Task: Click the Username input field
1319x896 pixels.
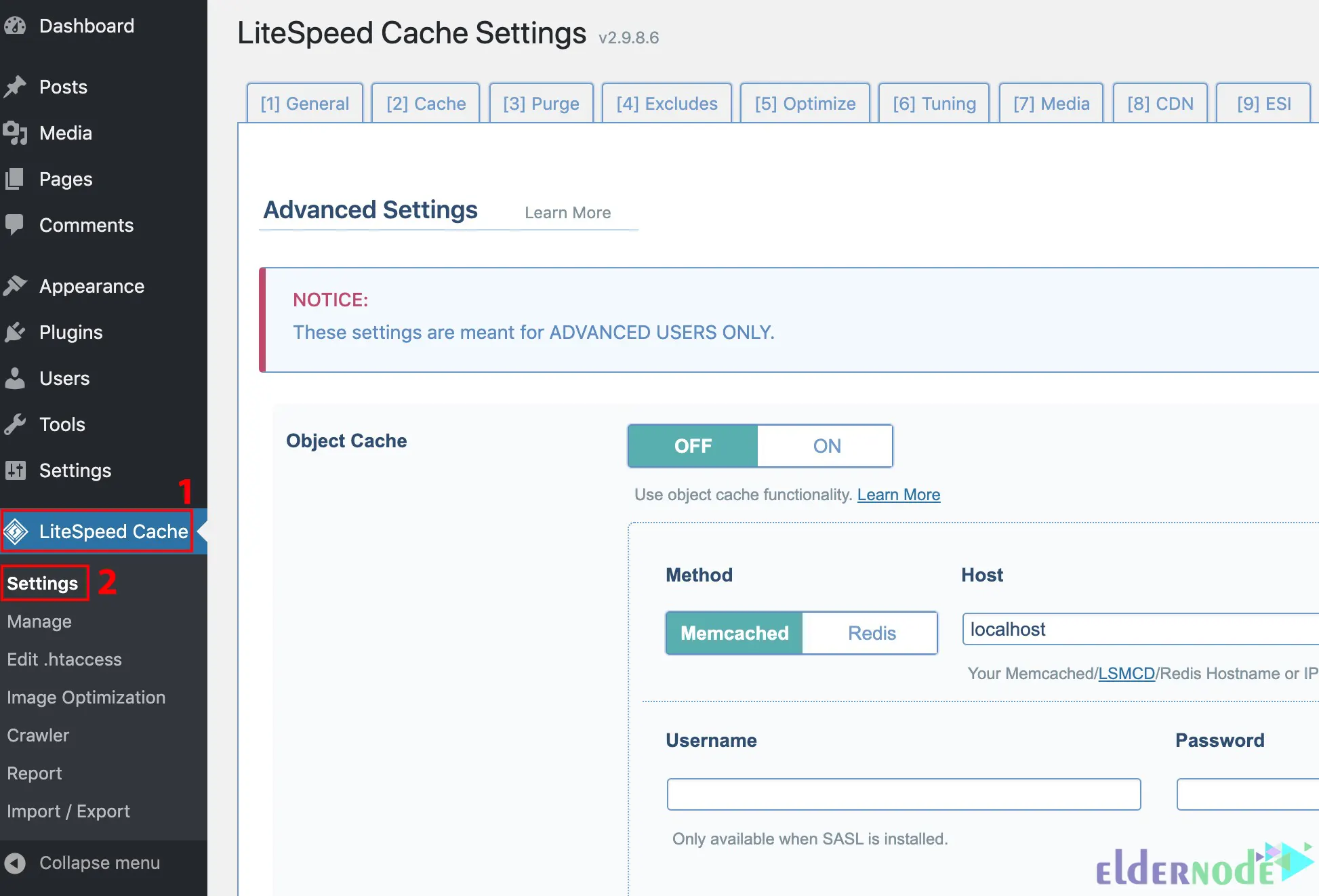Action: (904, 794)
